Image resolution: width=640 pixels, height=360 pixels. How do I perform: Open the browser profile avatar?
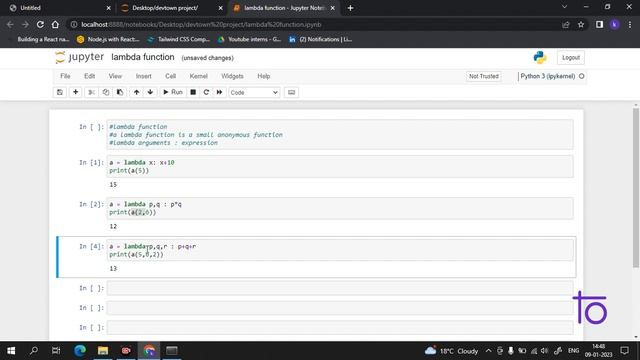tap(614, 24)
